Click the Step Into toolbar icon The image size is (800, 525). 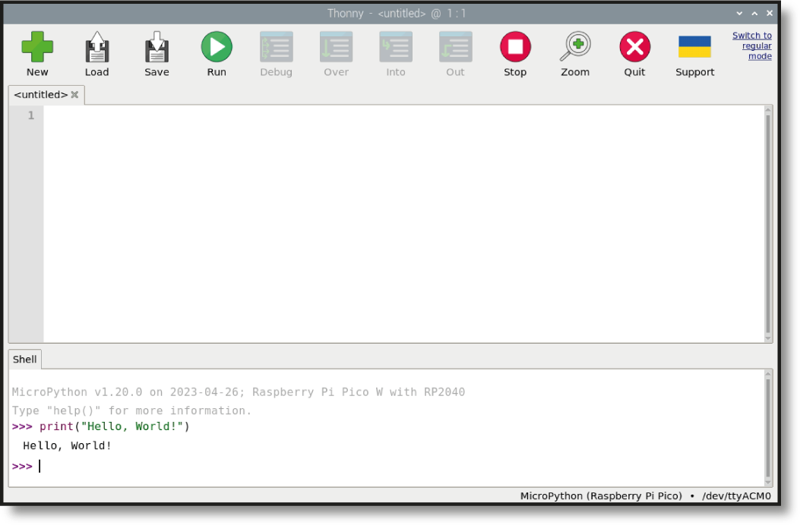(395, 47)
